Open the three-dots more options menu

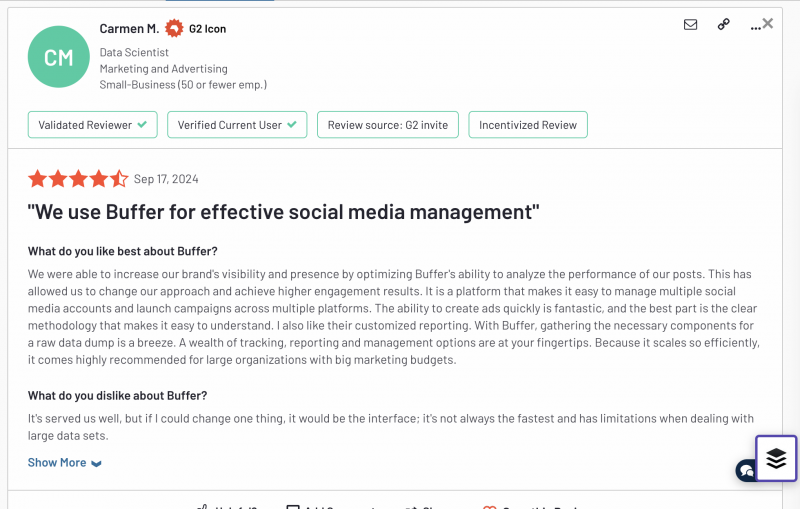[755, 28]
